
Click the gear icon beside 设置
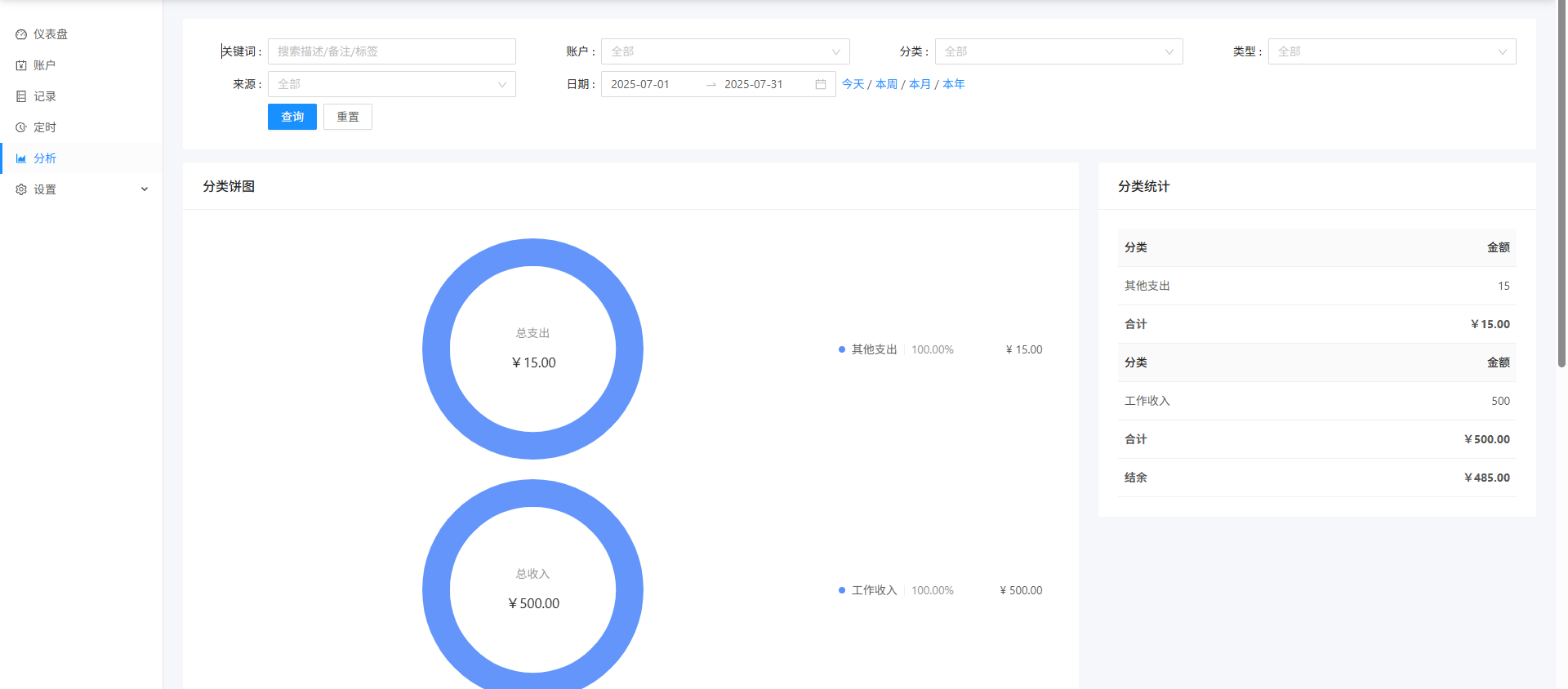tap(21, 189)
